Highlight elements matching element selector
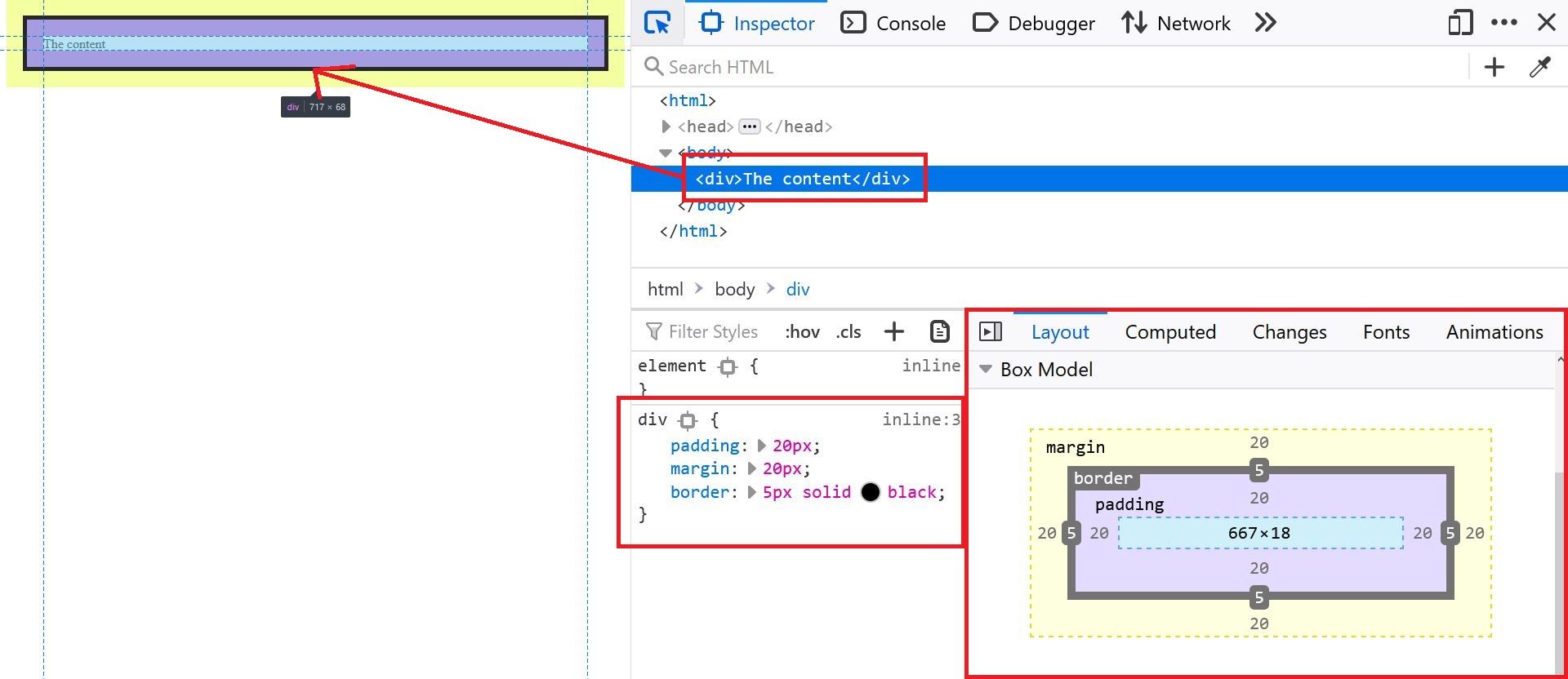The image size is (1568, 679). coord(727,367)
